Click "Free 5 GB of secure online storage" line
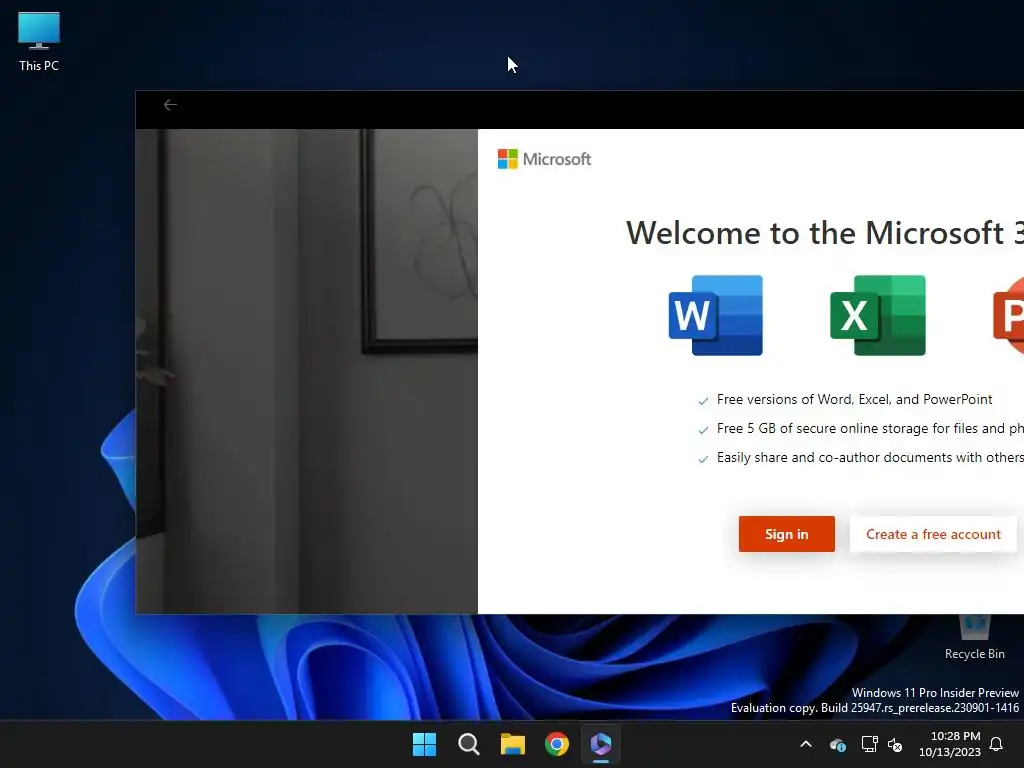Viewport: 1024px width, 768px height. coord(870,428)
